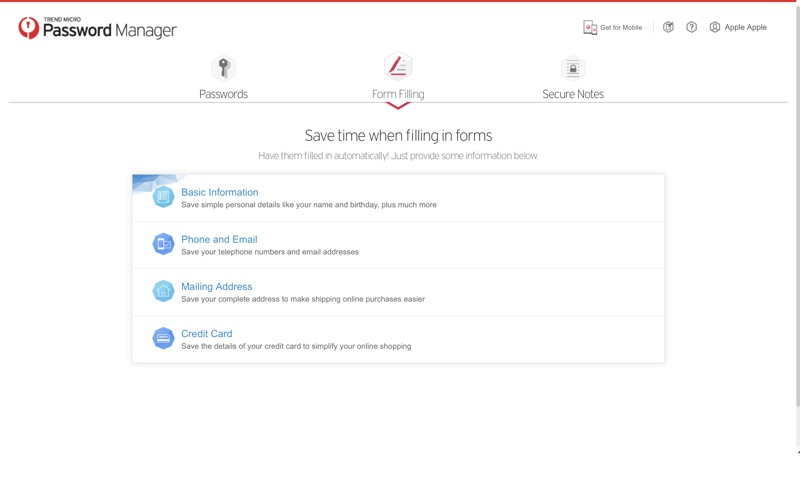Viewport: 800px width, 500px height.
Task: Click the 'Have them filled in automatically' subtitle
Action: pyautogui.click(x=398, y=156)
